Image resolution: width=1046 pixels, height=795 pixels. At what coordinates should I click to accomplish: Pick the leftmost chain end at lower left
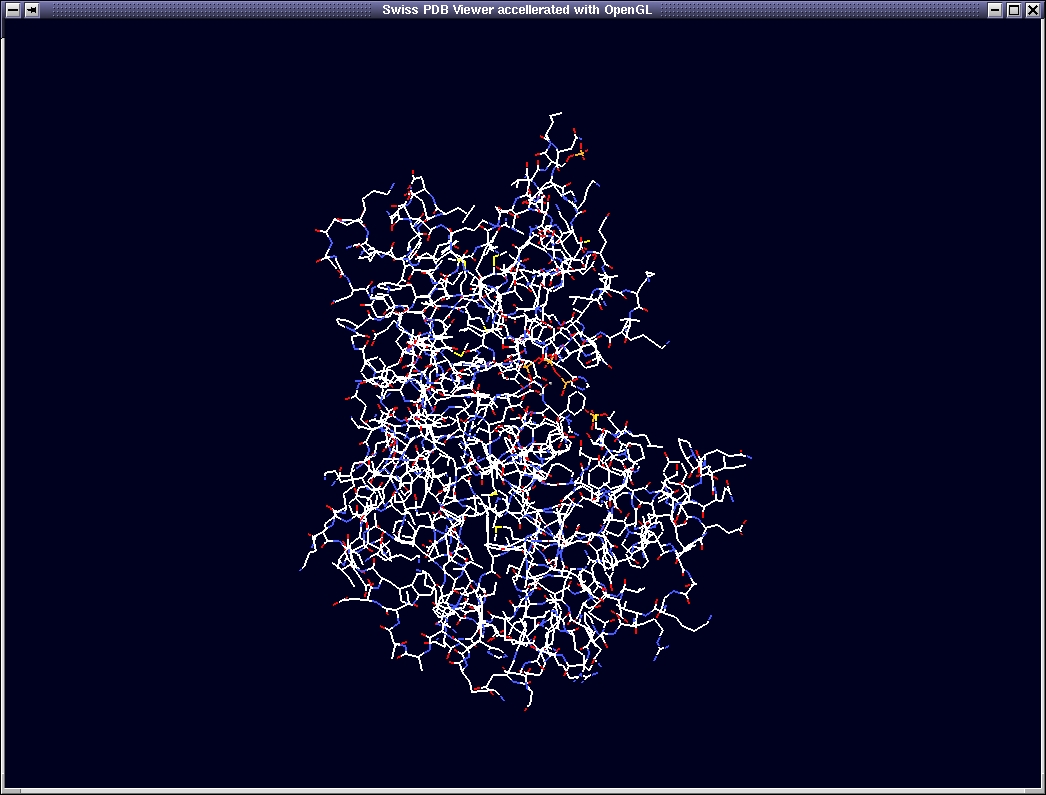(x=303, y=569)
